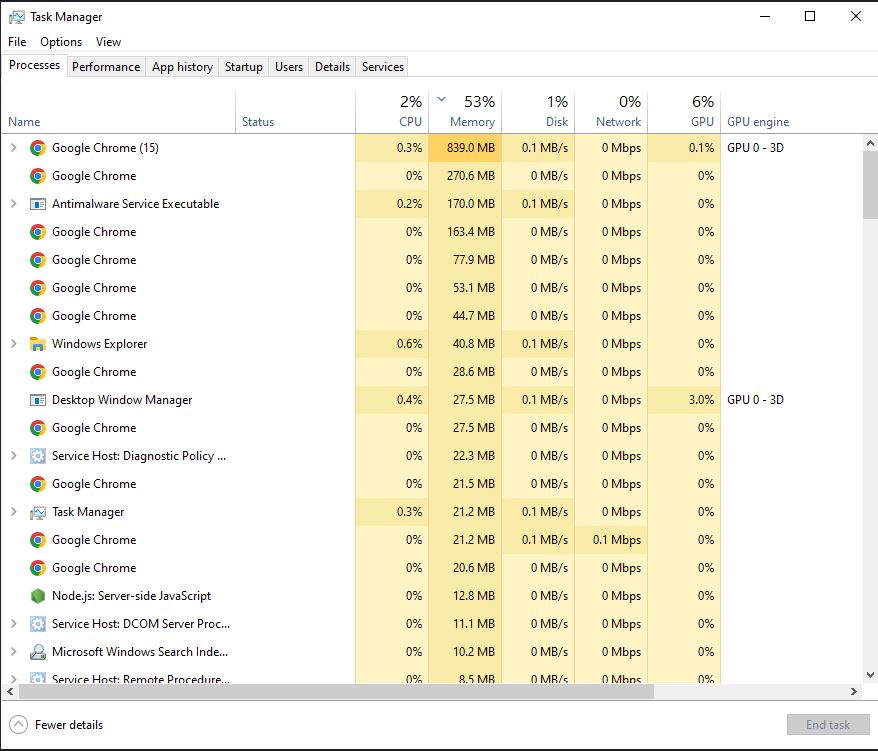Open the View menu
878x751 pixels.
108,42
